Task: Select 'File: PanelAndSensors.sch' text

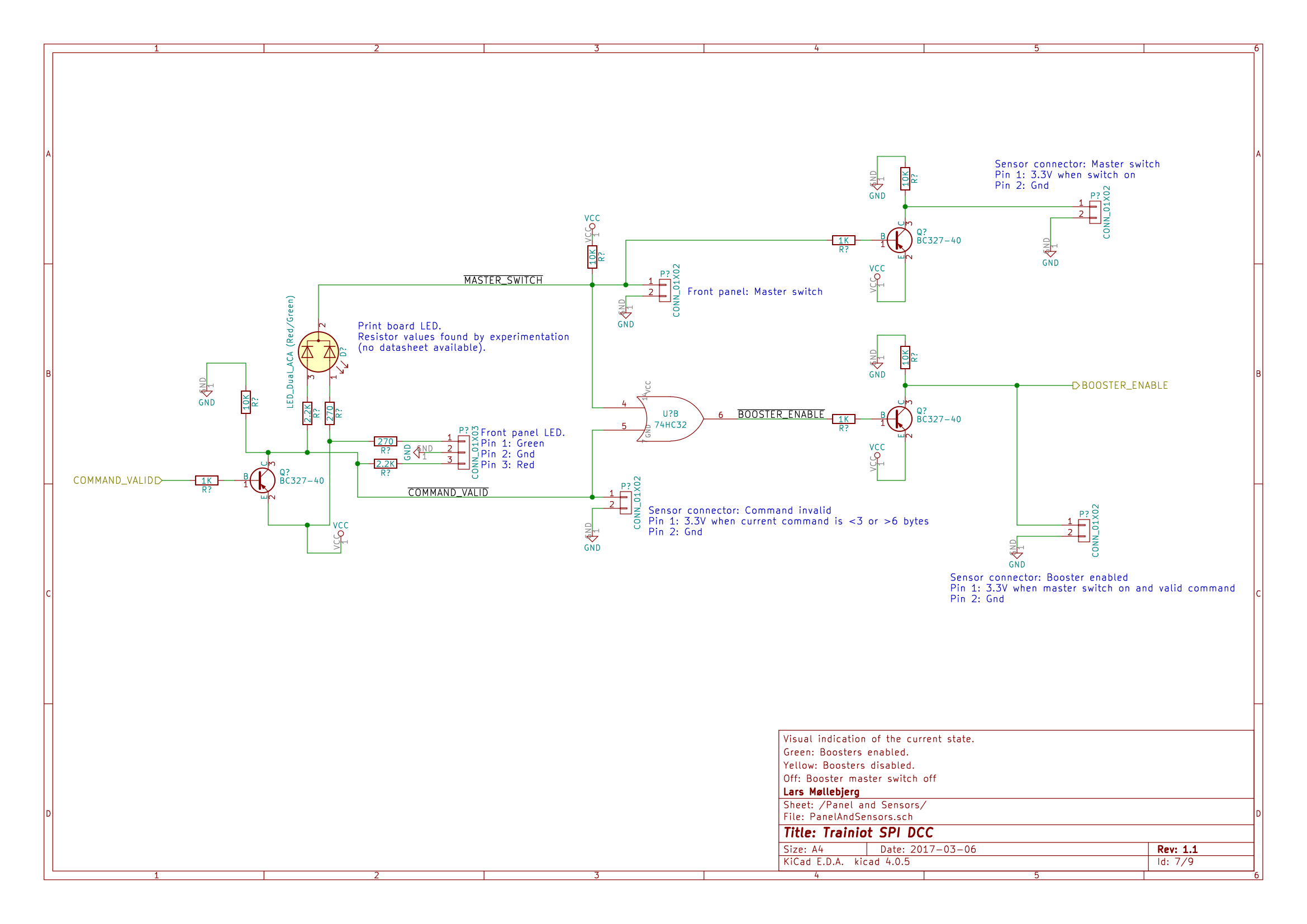Action: pyautogui.click(x=848, y=817)
